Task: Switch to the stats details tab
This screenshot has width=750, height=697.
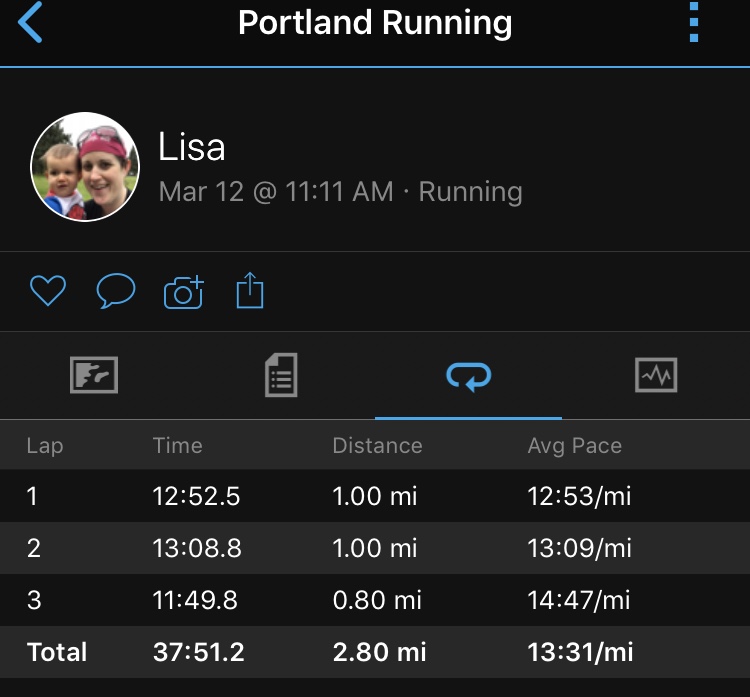Action: pos(281,375)
